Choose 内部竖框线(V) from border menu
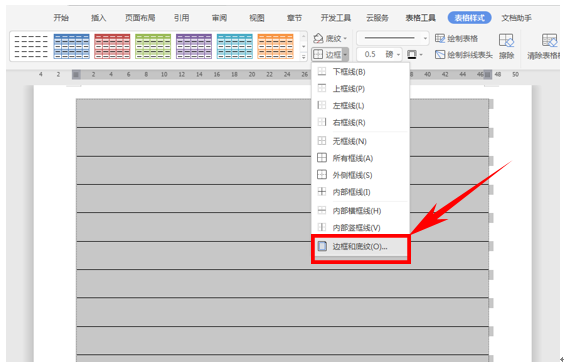 tap(360, 227)
